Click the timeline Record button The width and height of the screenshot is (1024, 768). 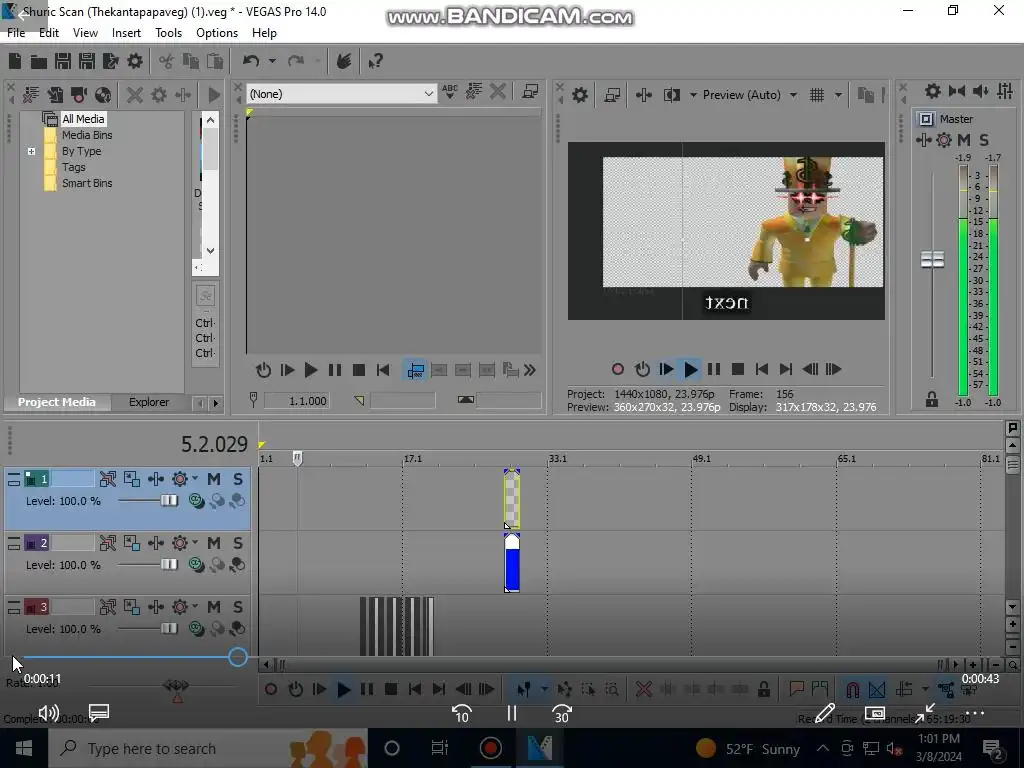point(271,689)
